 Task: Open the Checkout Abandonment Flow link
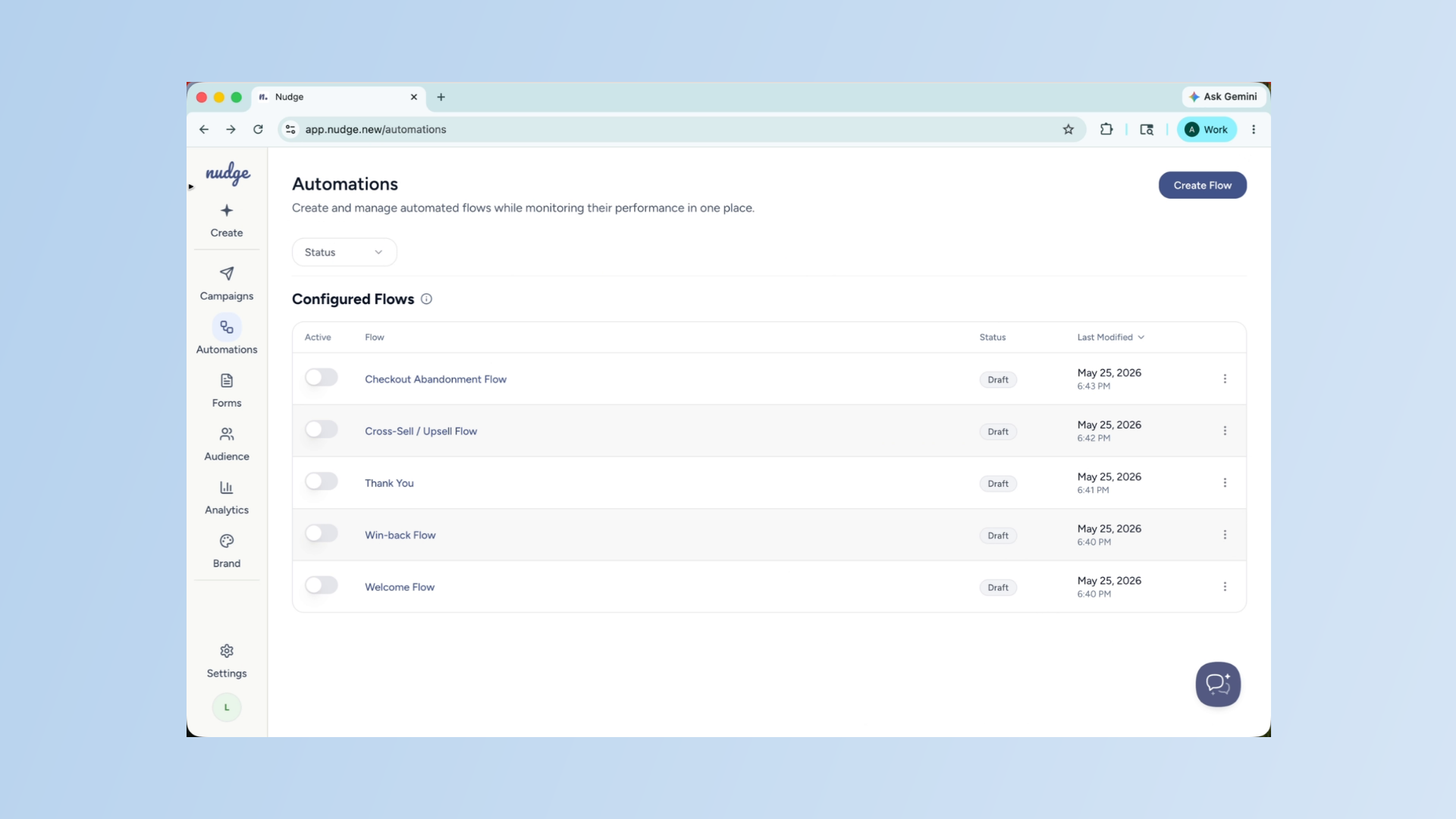(x=435, y=379)
